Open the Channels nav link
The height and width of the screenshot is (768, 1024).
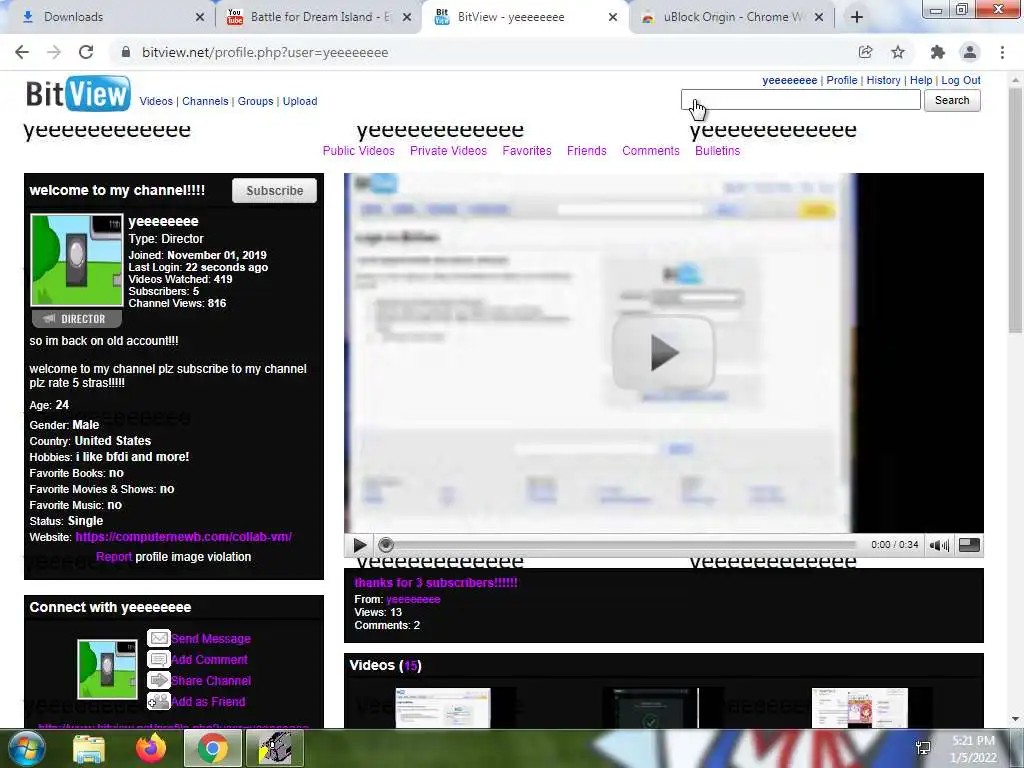click(x=205, y=101)
